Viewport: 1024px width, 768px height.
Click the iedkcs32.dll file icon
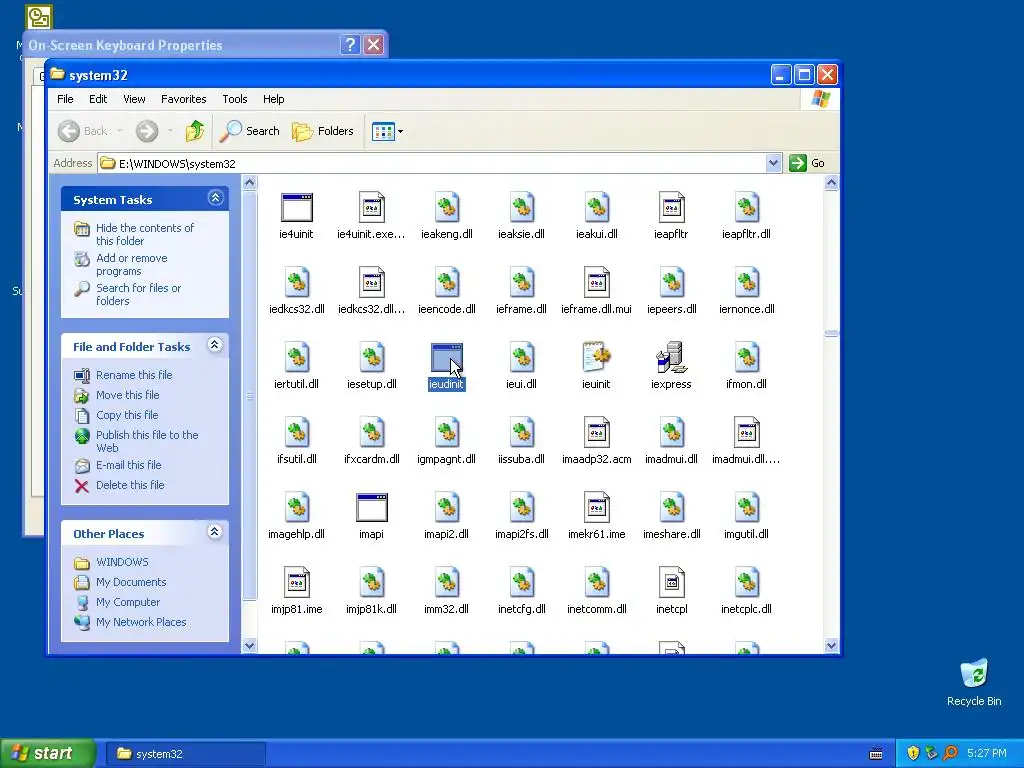point(296,283)
